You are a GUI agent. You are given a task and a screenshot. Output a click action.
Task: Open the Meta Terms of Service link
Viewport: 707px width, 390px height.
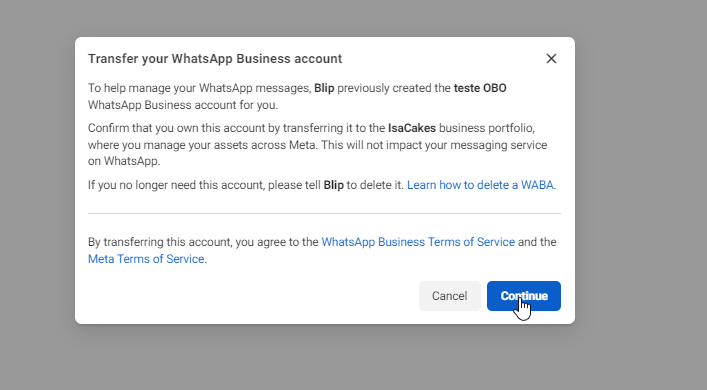[x=146, y=259]
